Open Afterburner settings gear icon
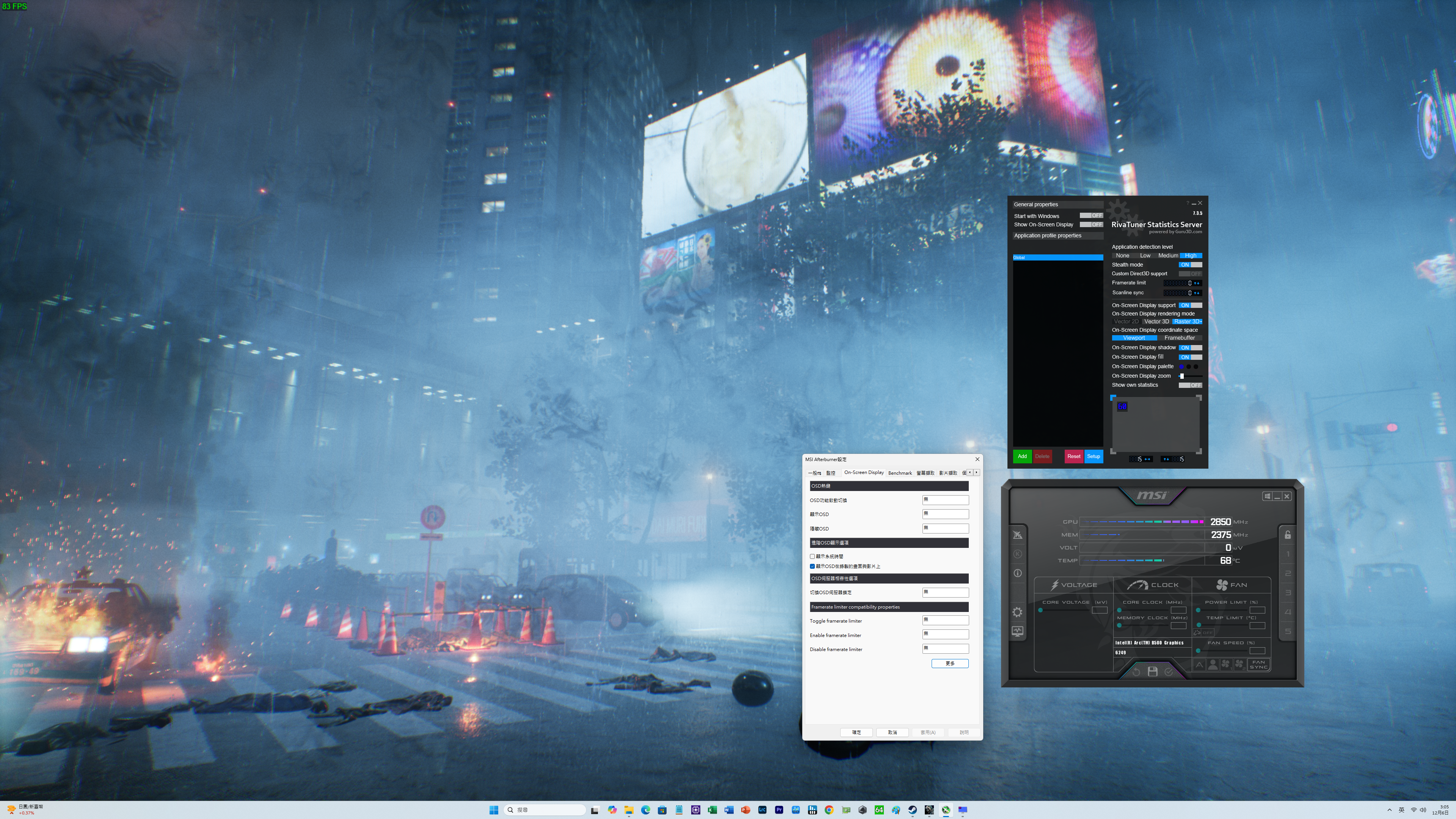The width and height of the screenshot is (1456, 819). [1017, 612]
